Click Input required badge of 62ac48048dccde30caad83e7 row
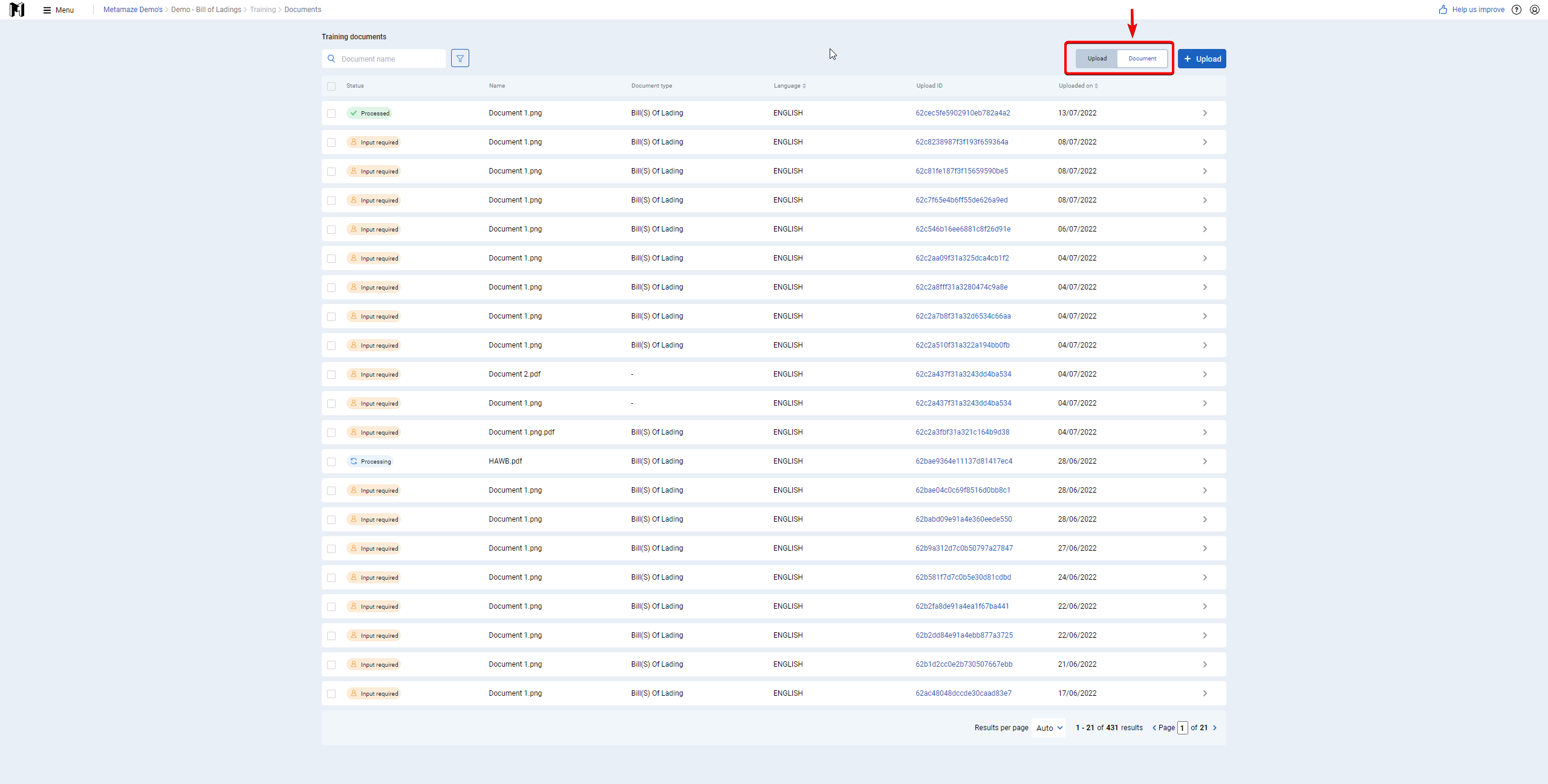Viewport: 1548px width, 784px height. pos(374,693)
